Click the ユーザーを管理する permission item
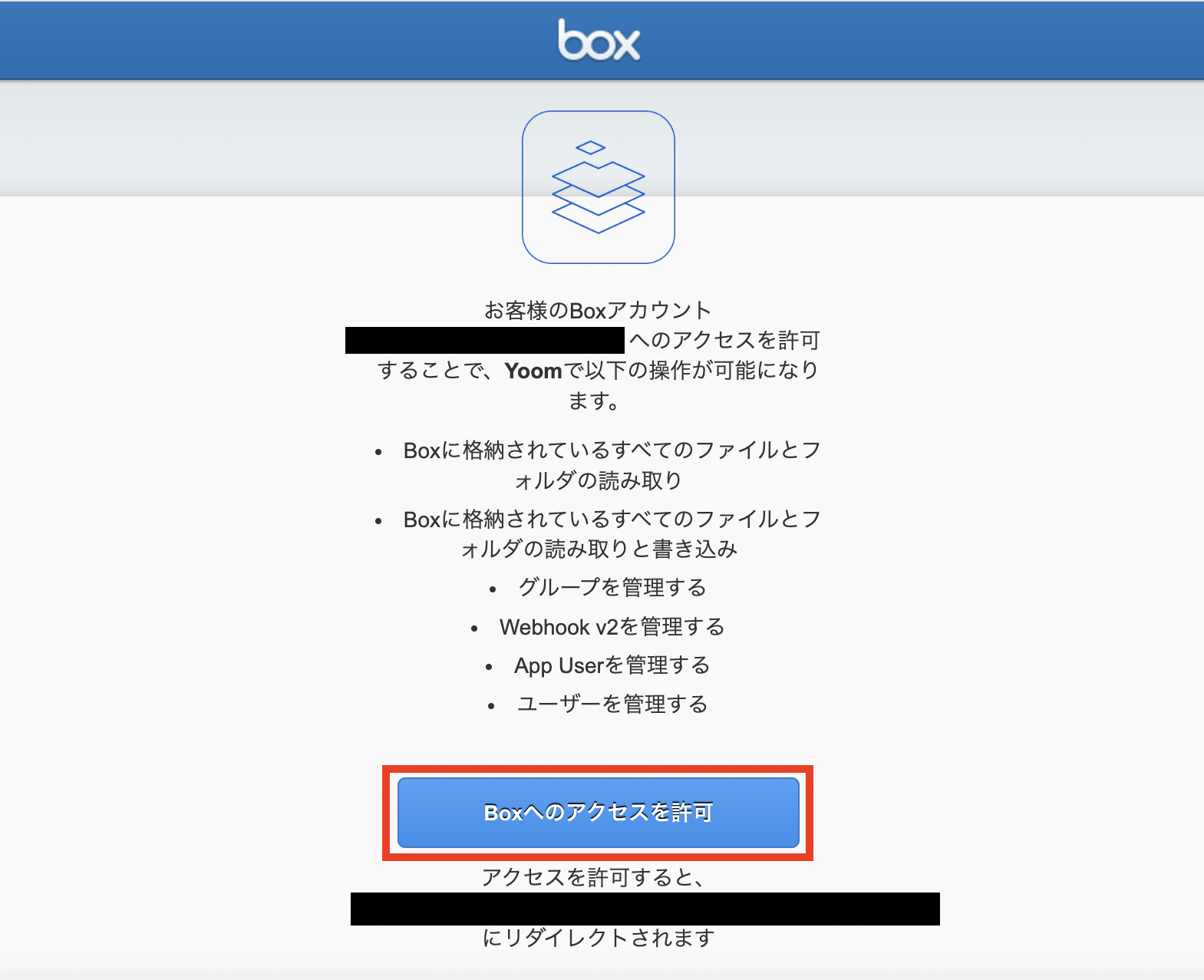1204x980 pixels. tap(612, 704)
